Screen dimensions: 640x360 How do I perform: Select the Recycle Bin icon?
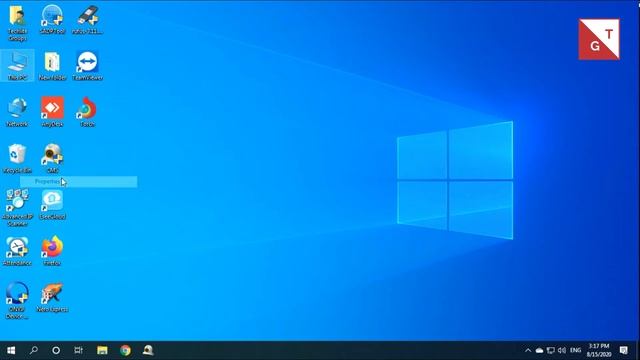pyautogui.click(x=17, y=158)
